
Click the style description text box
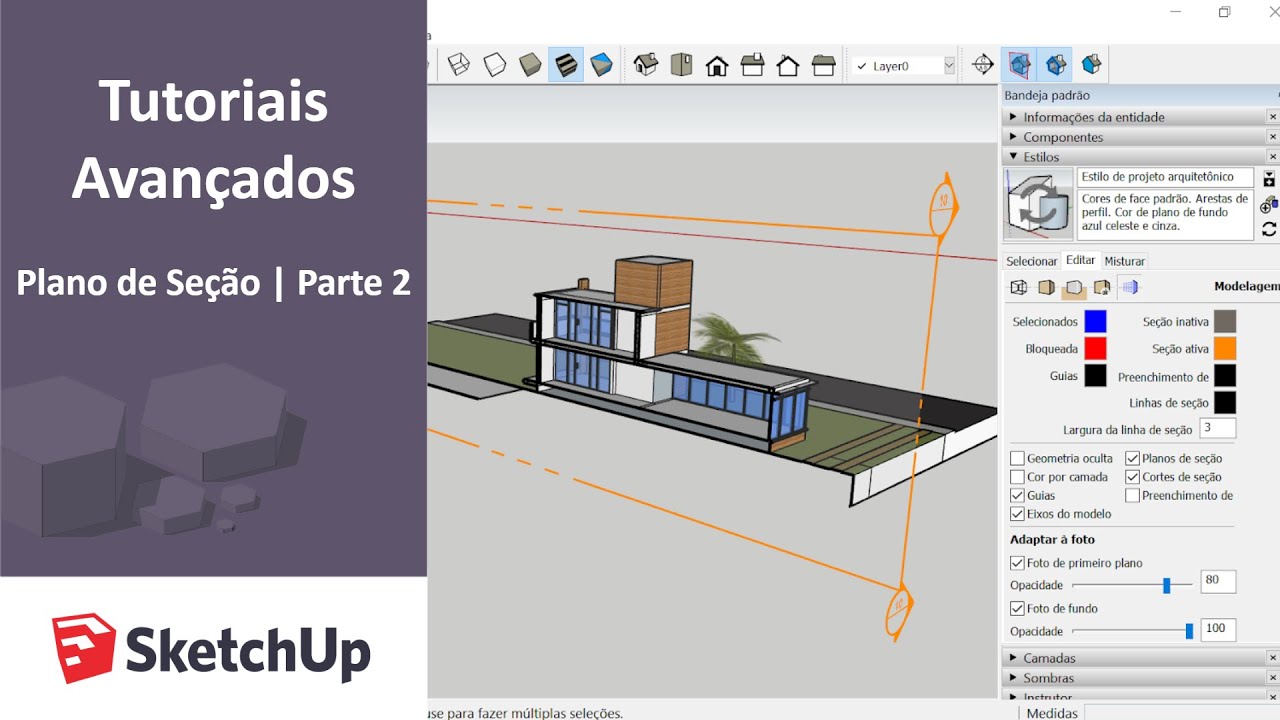tap(1165, 214)
